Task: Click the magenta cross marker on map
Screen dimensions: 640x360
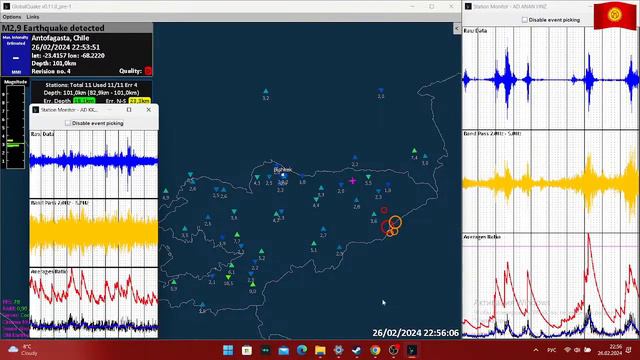Action: click(353, 181)
